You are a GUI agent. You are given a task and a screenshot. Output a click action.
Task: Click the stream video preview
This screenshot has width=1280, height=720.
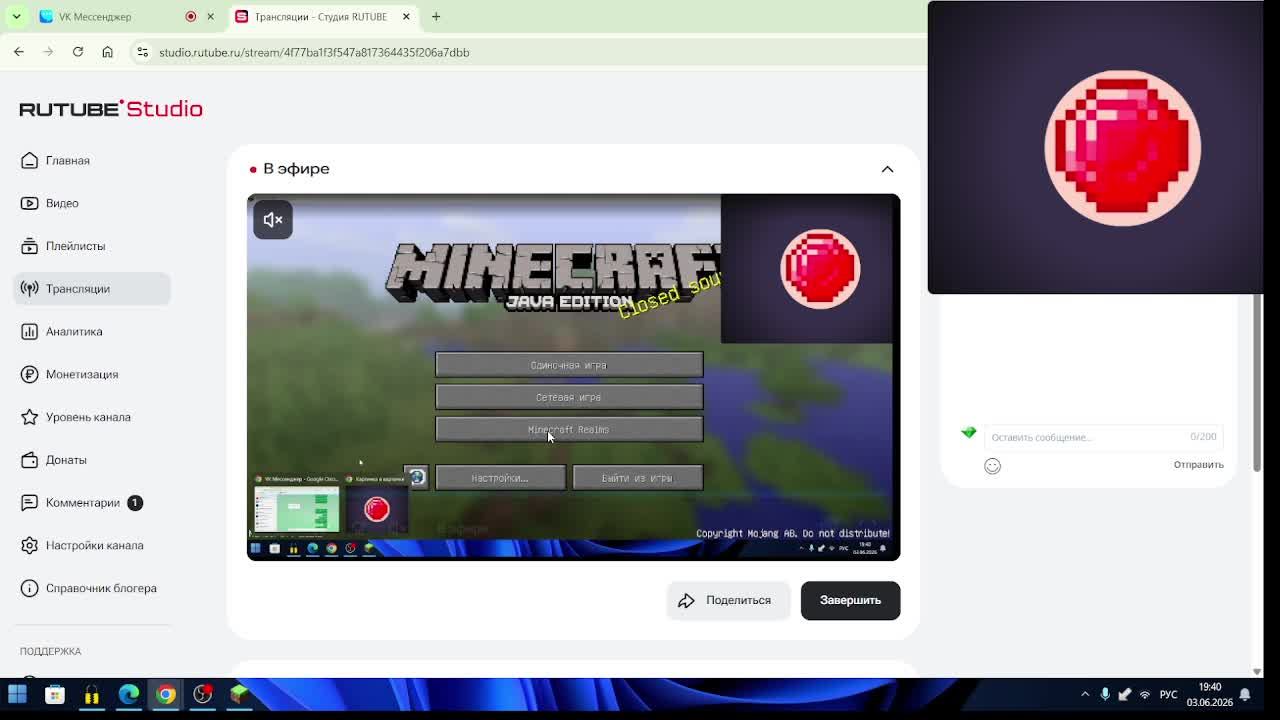[x=573, y=377]
